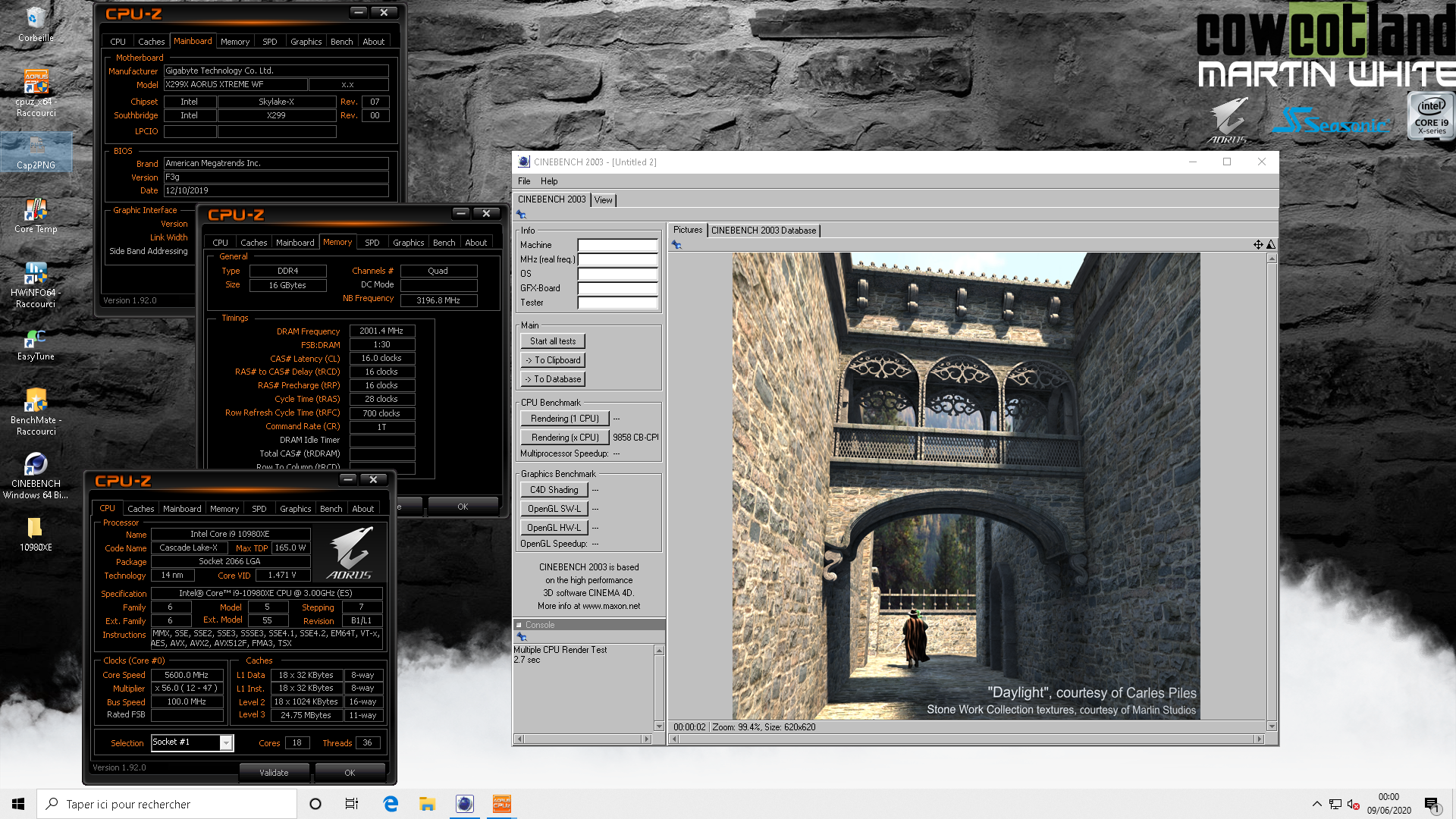Click the To Clipboard button
The width and height of the screenshot is (1456, 819).
click(552, 360)
